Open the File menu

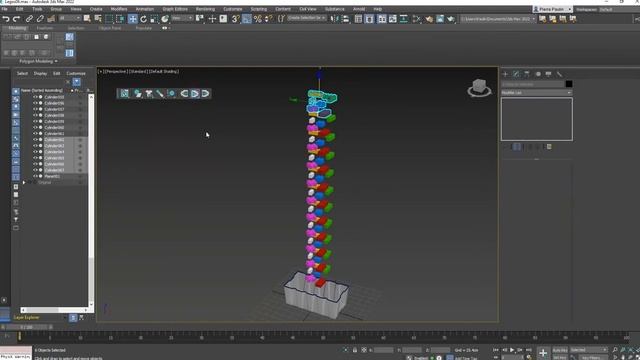click(4, 9)
